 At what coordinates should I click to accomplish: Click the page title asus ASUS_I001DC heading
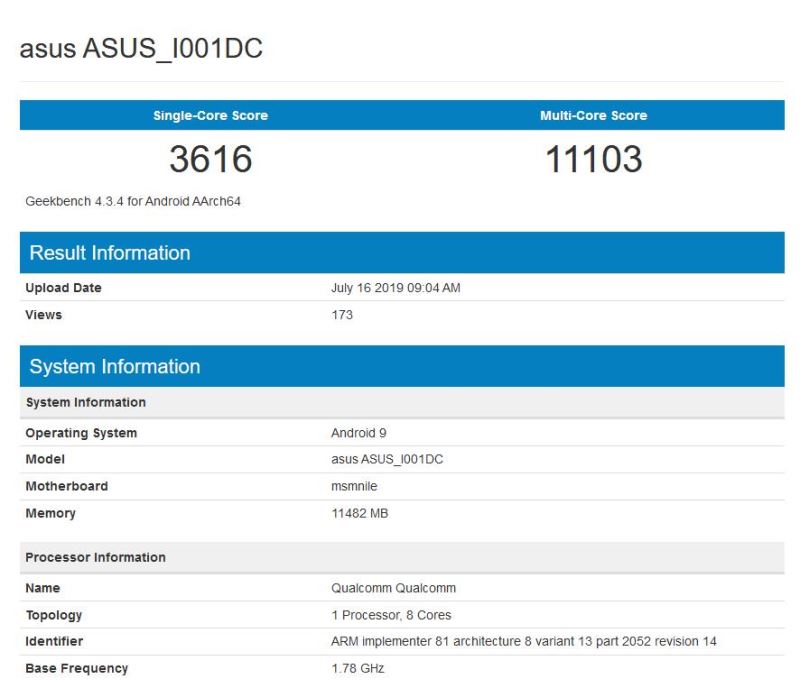[141, 49]
